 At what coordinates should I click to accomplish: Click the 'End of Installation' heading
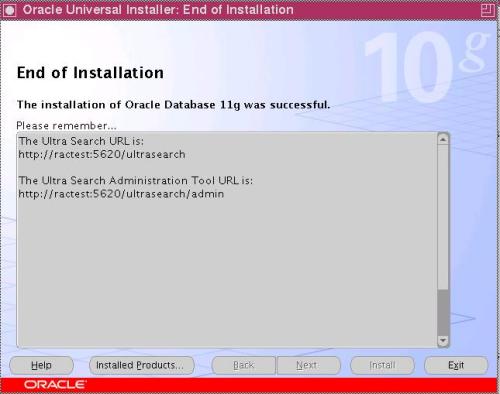[90, 73]
